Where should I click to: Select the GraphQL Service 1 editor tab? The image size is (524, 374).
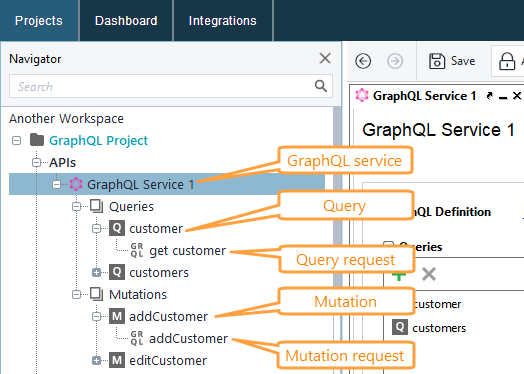coord(424,96)
